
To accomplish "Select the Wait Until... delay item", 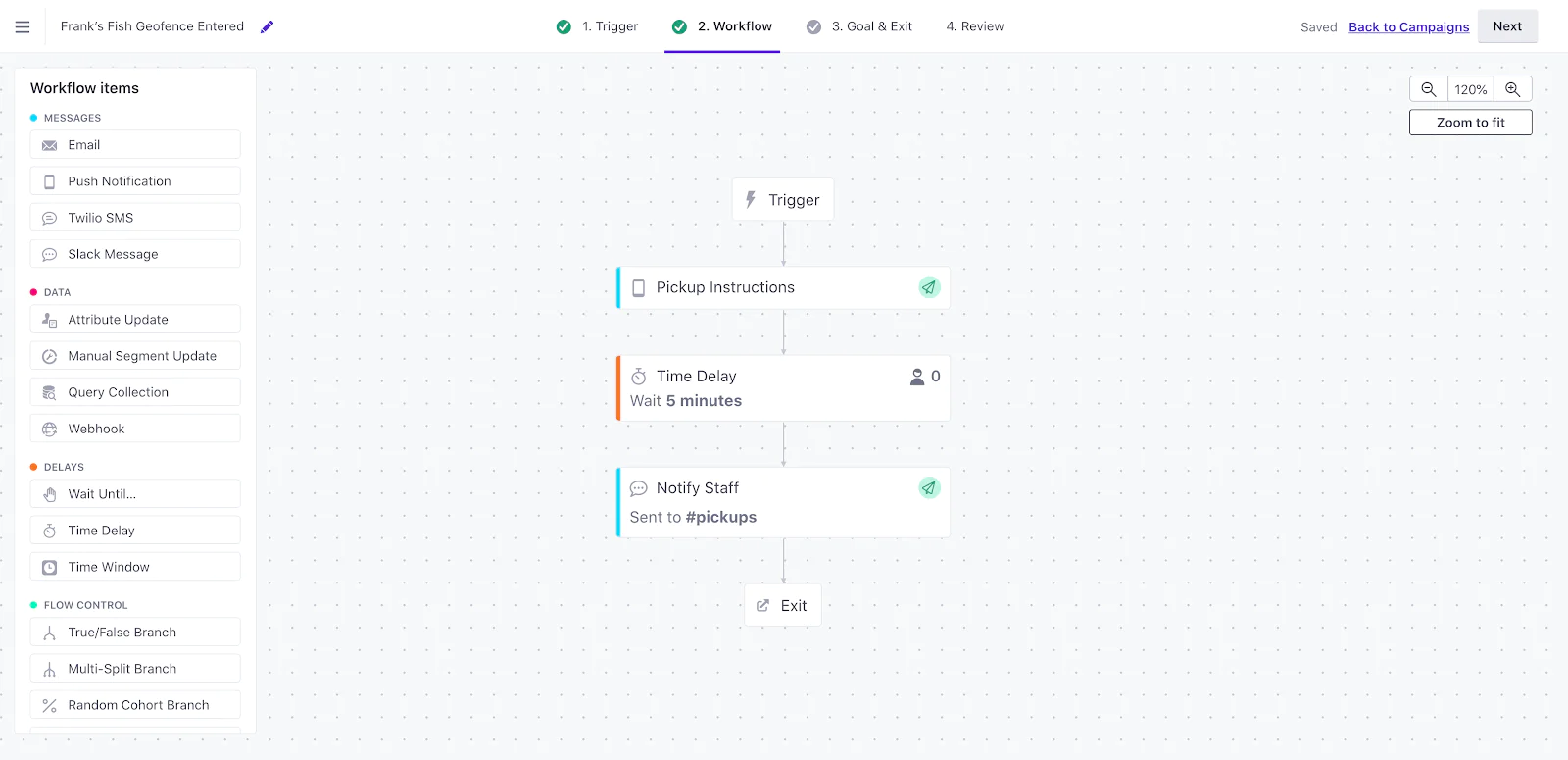I will pyautogui.click(x=134, y=493).
